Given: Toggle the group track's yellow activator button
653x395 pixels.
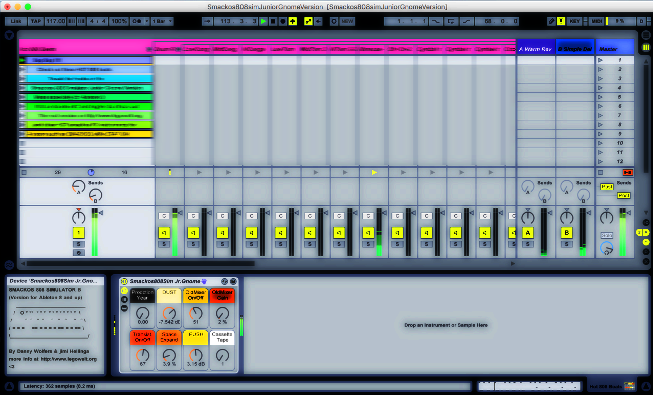Looking at the screenshot, I should [x=78, y=232].
